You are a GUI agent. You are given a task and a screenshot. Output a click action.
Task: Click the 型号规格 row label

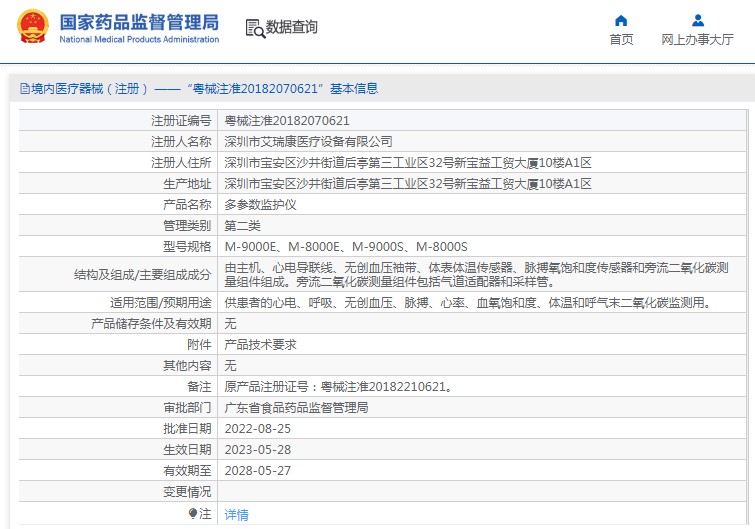pos(187,246)
